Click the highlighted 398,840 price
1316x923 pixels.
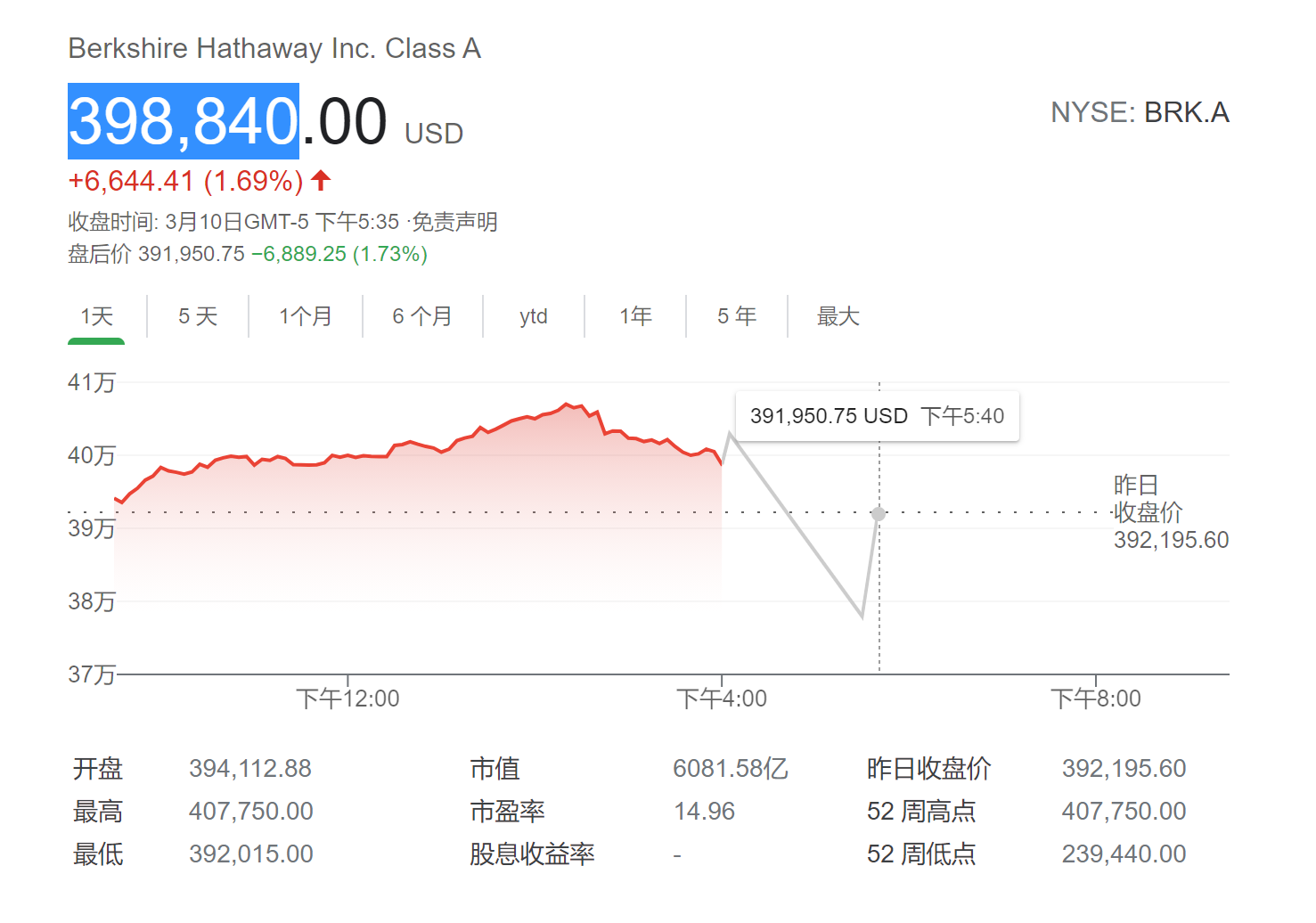184,121
